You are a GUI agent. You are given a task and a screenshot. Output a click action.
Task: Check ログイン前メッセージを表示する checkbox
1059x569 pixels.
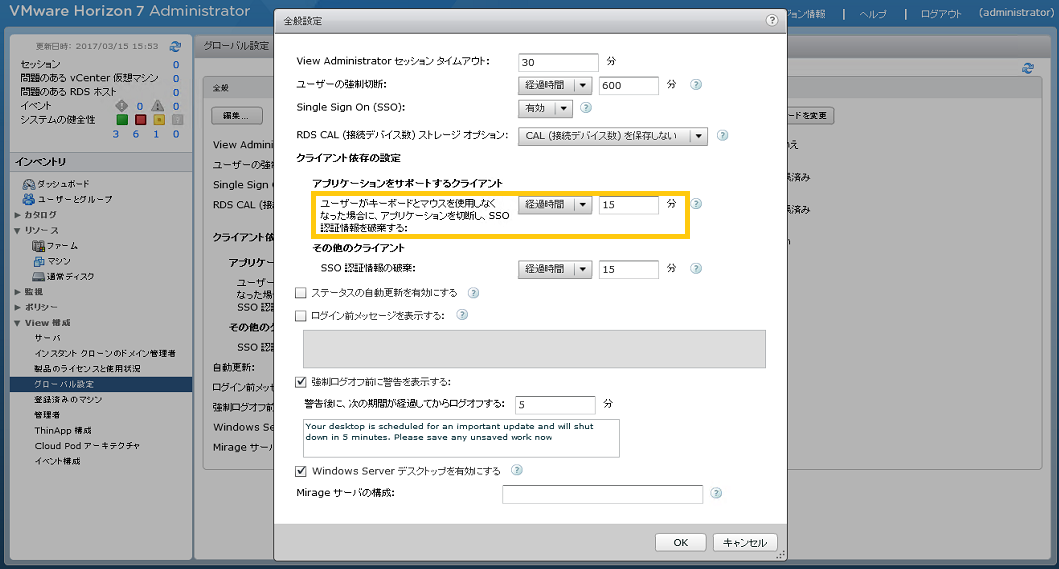click(x=301, y=316)
